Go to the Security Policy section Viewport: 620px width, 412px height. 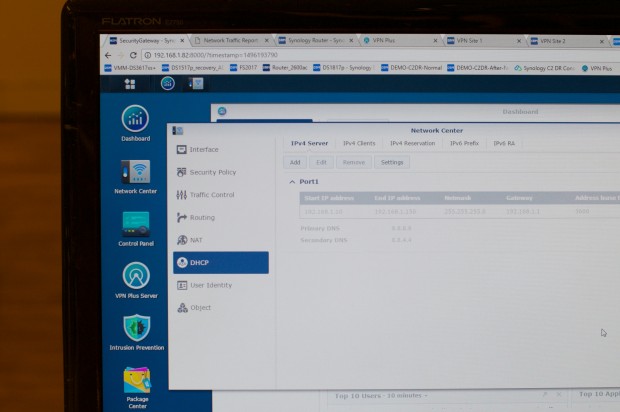212,172
